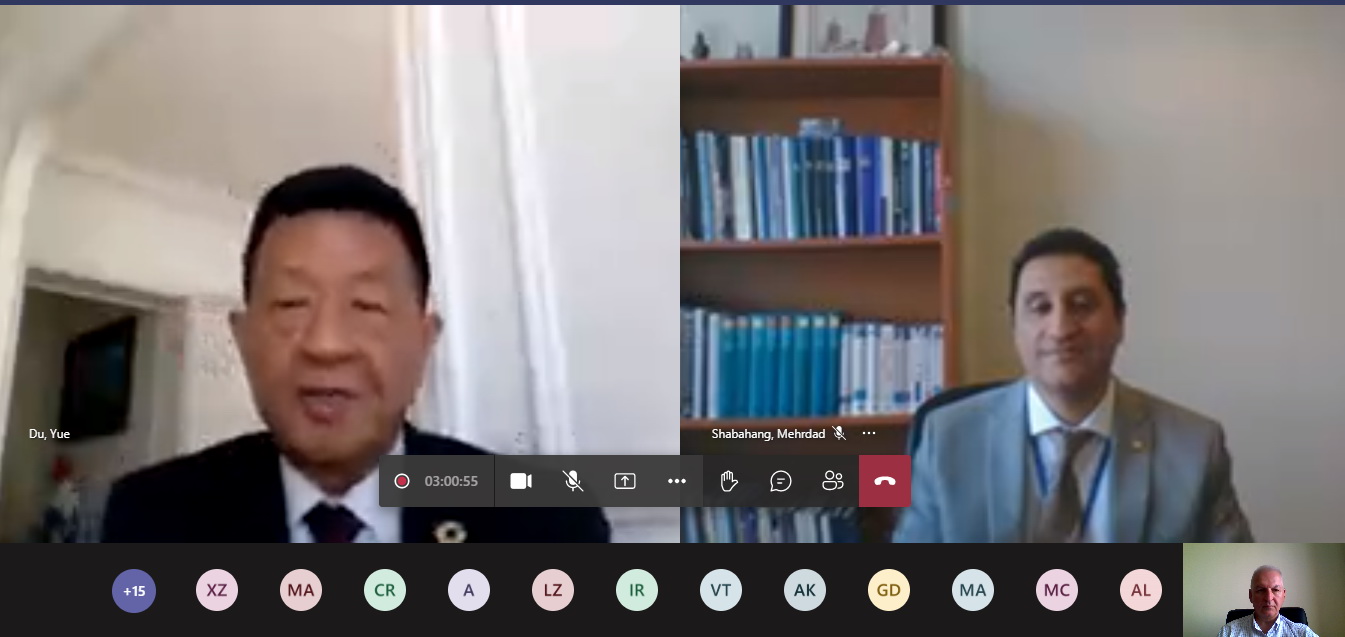Click the self-view video thumbnail
1345x637 pixels.
[x=1264, y=590]
